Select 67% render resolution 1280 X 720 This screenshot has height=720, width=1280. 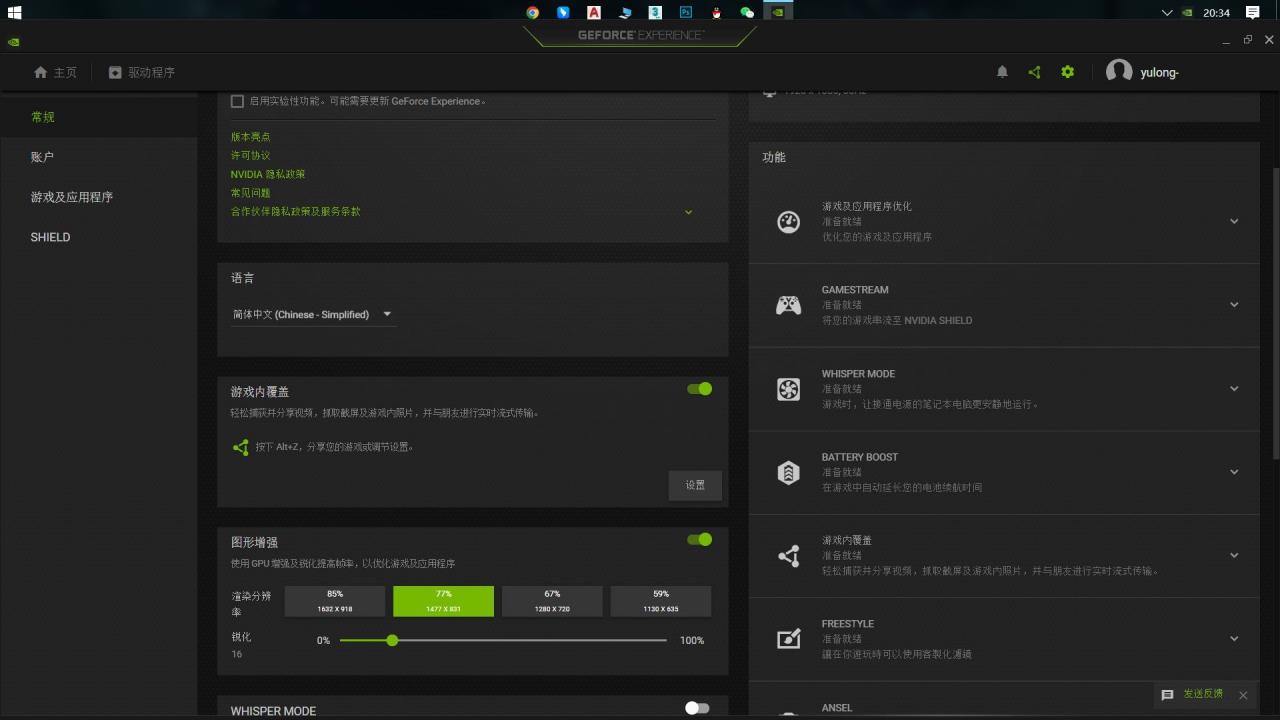(x=552, y=601)
